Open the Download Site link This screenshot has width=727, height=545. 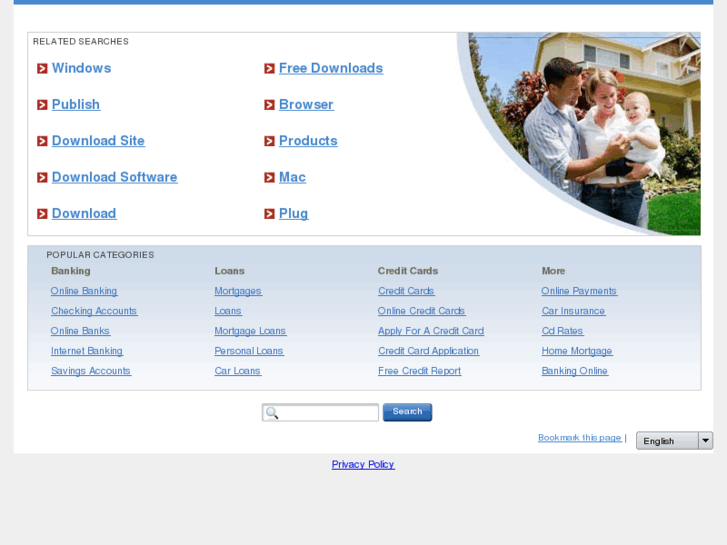click(98, 141)
